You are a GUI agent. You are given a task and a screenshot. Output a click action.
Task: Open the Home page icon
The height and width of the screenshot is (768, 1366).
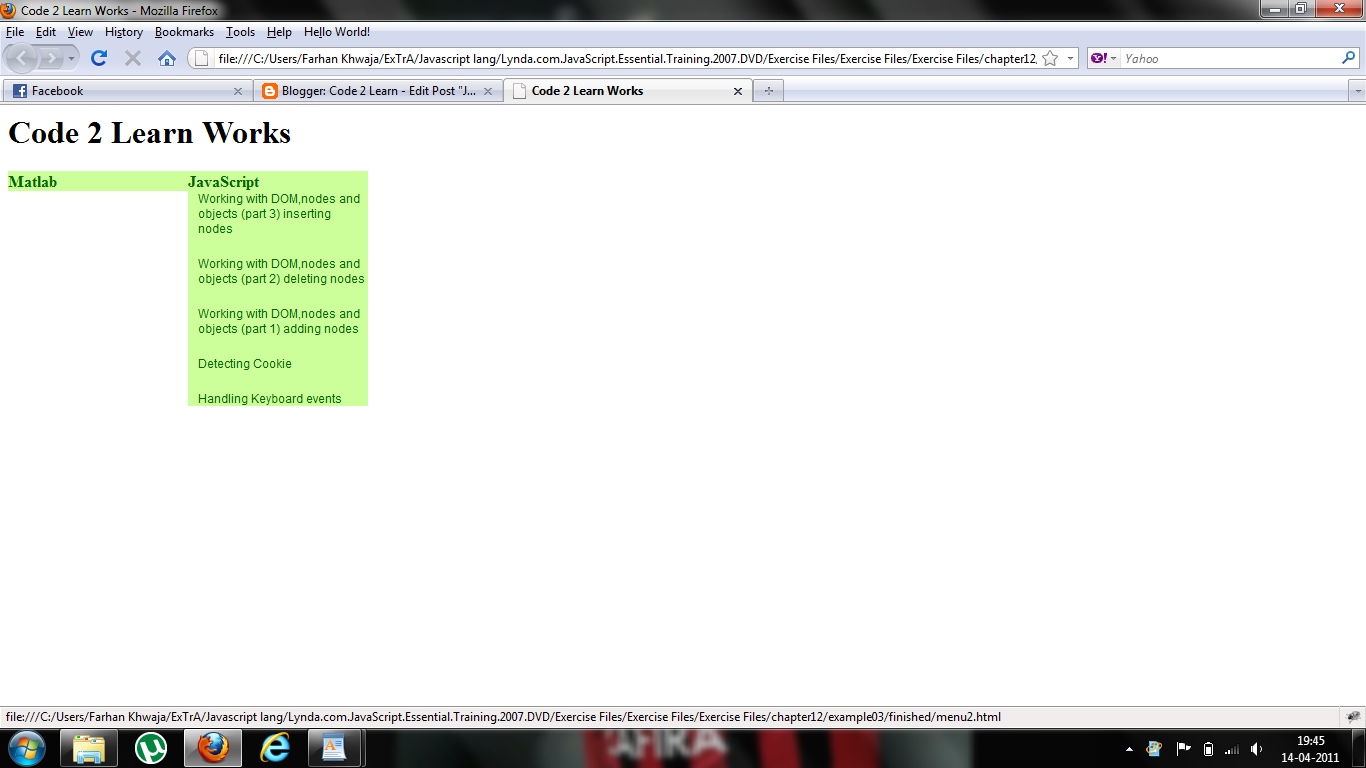[167, 58]
